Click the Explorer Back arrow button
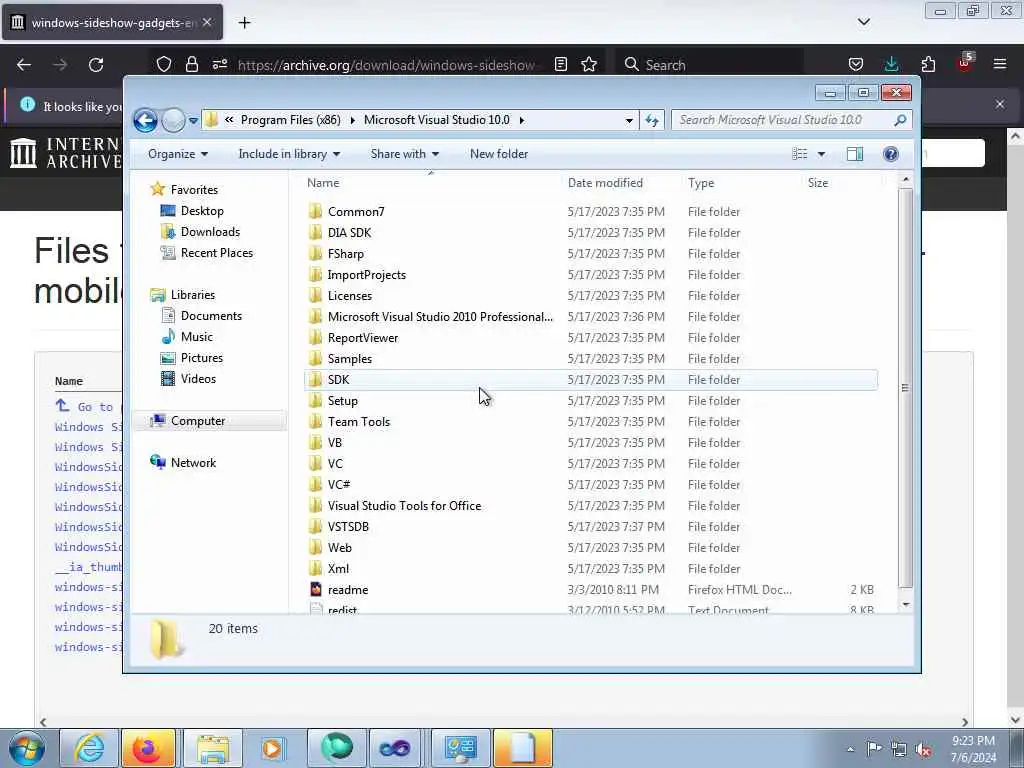The width and height of the screenshot is (1024, 768). (145, 120)
